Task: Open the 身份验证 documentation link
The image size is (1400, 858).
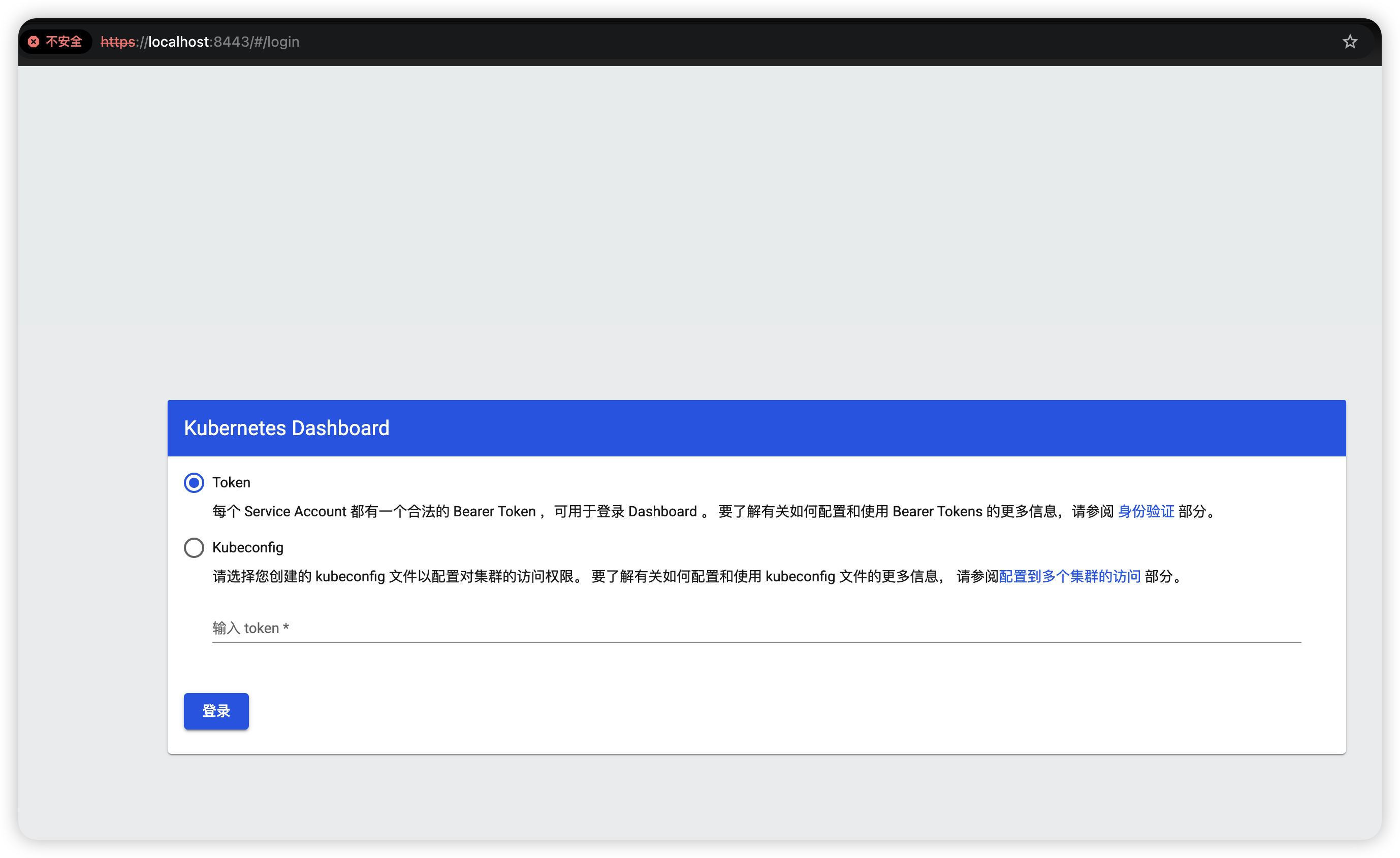Action: point(1146,512)
